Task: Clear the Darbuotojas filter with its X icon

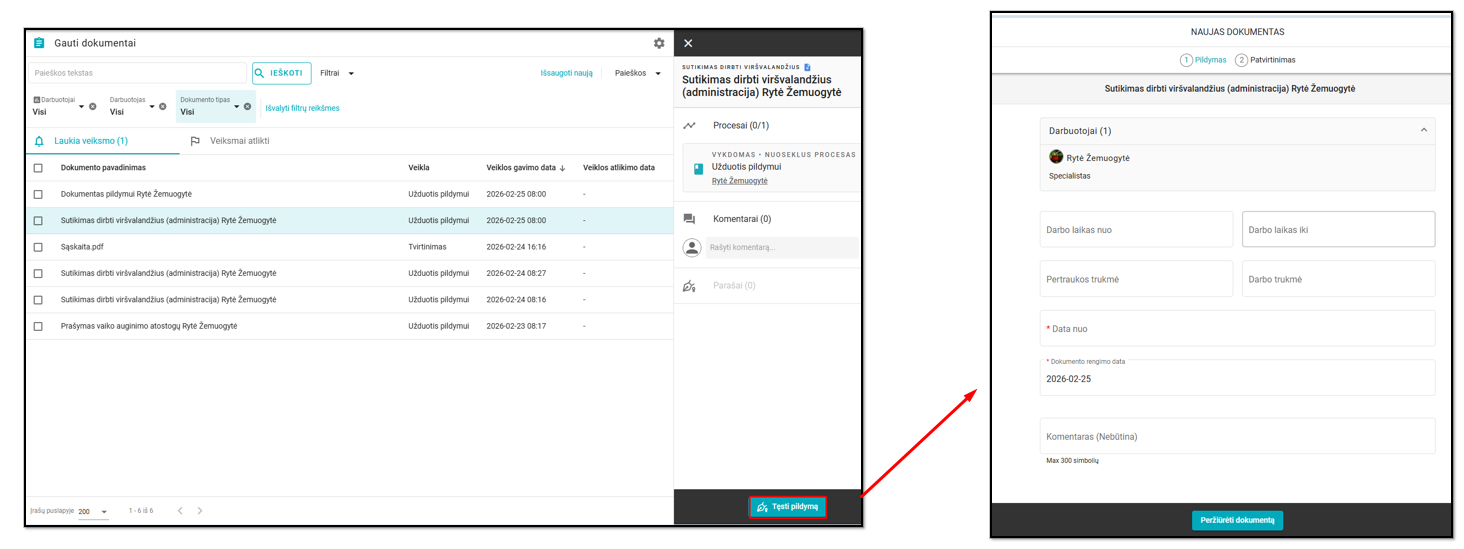Action: point(163,106)
